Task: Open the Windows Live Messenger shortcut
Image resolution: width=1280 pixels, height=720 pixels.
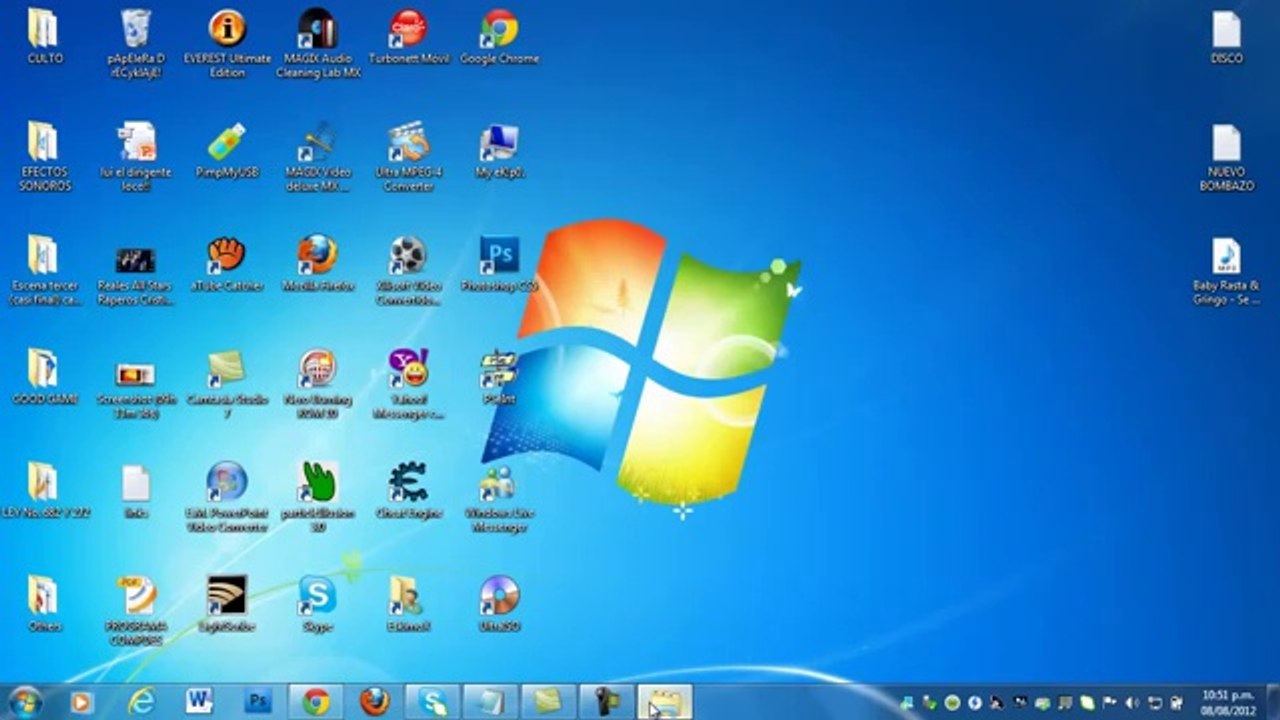Action: click(499, 497)
